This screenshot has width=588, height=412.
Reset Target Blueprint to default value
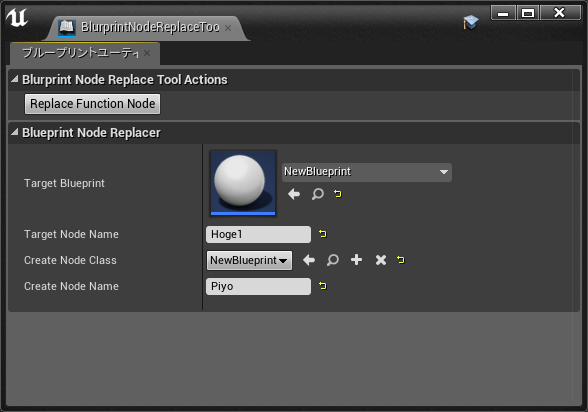pyautogui.click(x=338, y=193)
